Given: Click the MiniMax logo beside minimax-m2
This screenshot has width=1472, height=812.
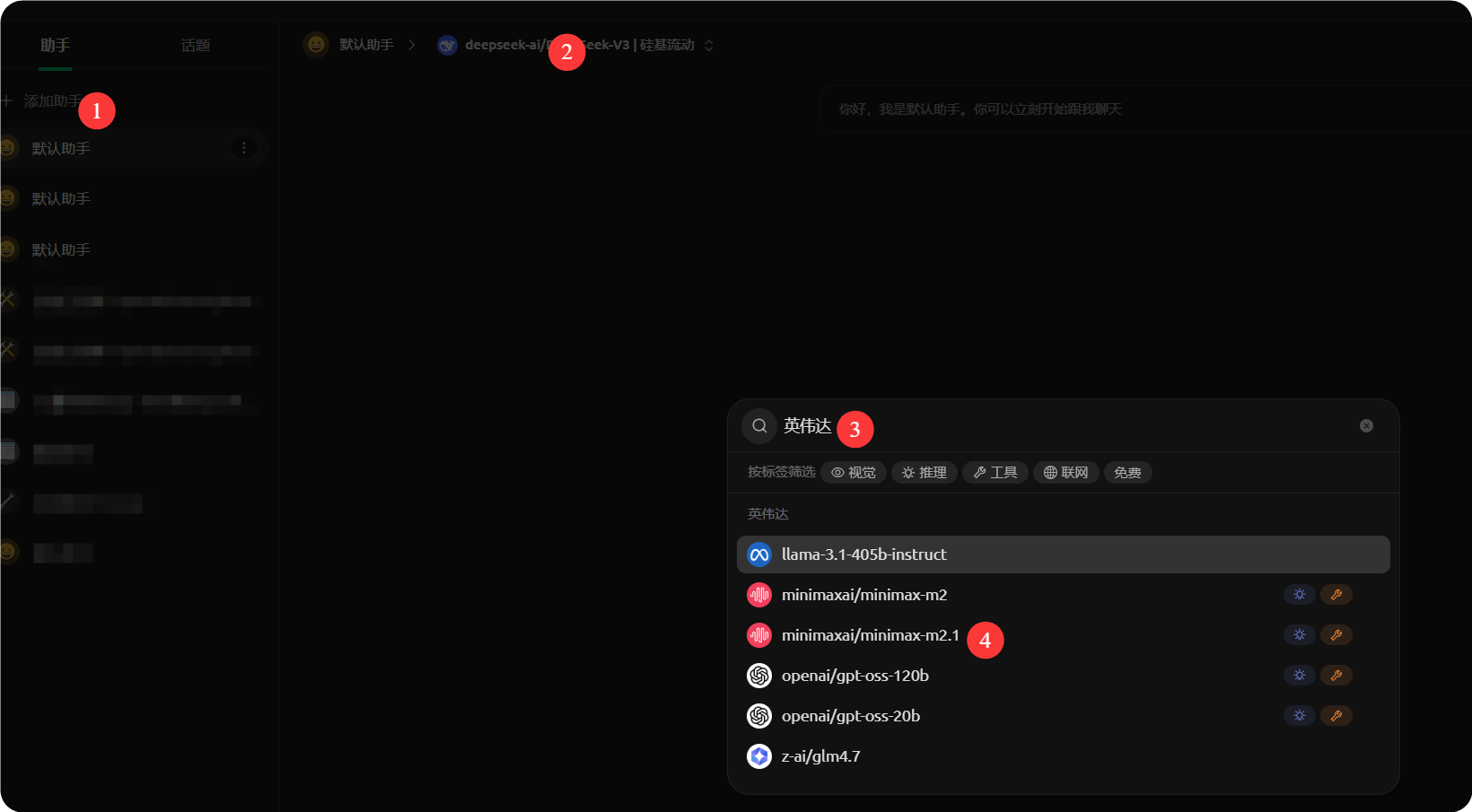Looking at the screenshot, I should (x=759, y=594).
